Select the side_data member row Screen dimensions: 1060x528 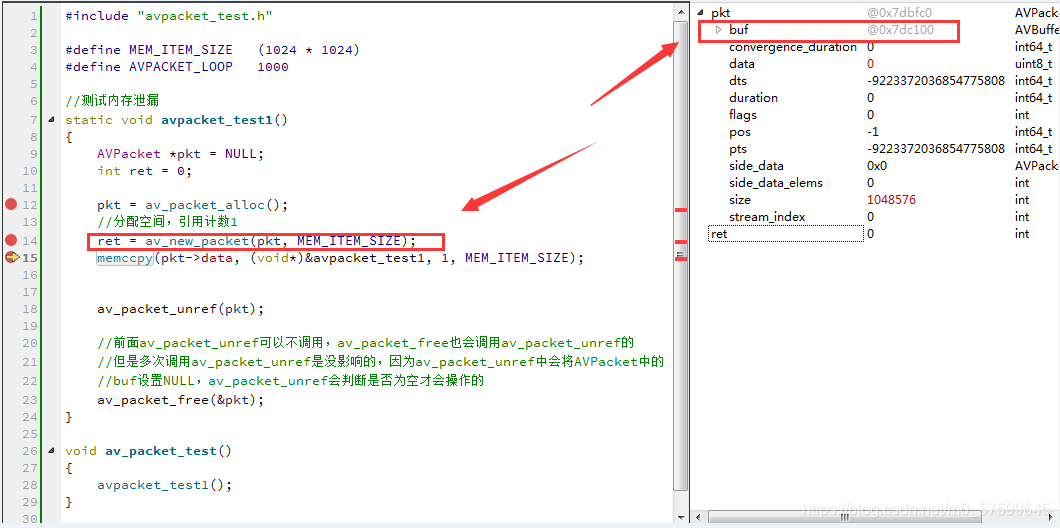877,166
